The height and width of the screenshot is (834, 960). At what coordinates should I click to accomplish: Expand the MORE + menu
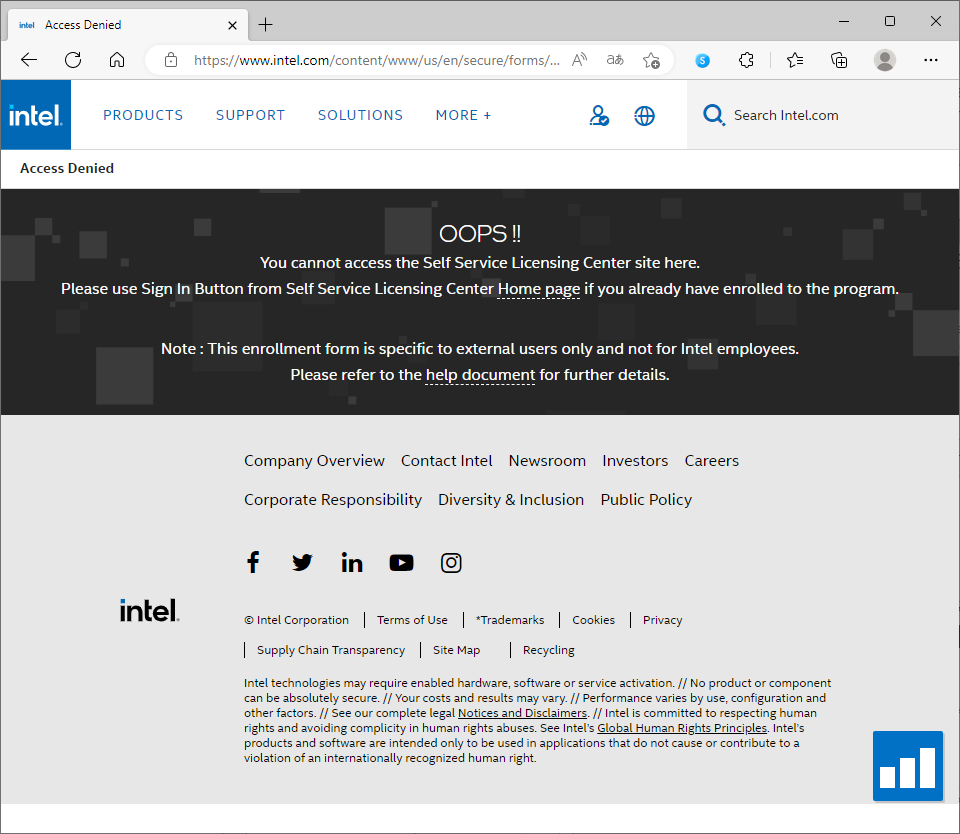tap(463, 115)
